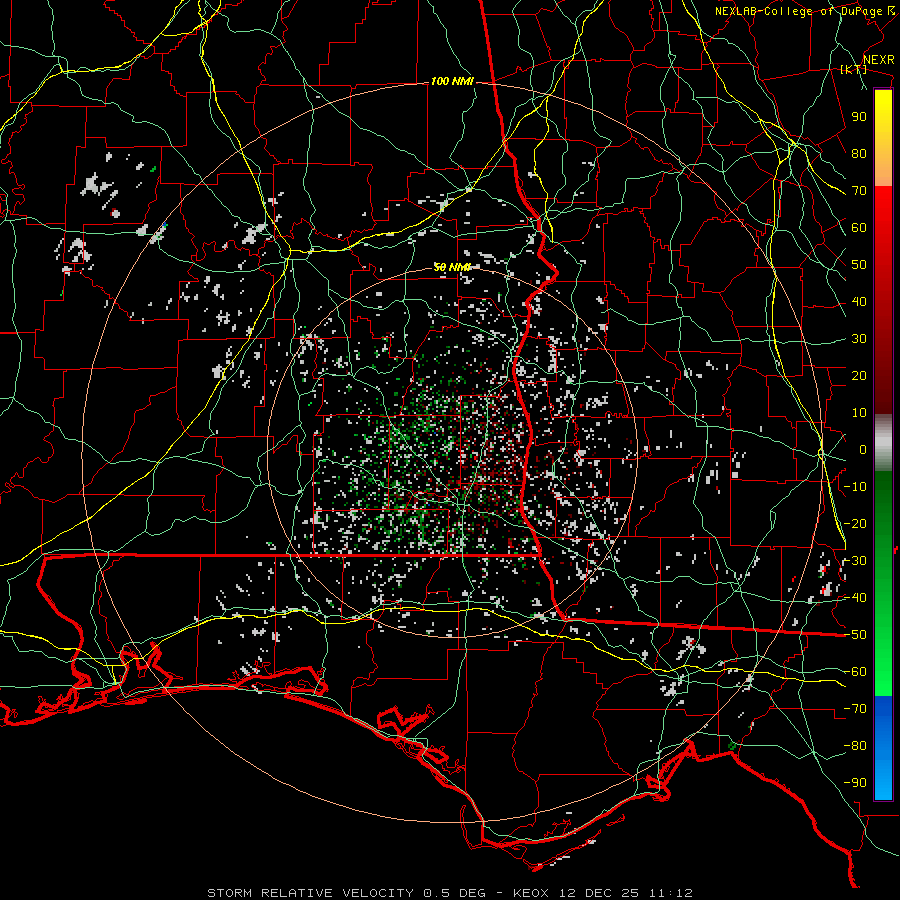Click the 60 value on the velocity scale

click(x=859, y=227)
